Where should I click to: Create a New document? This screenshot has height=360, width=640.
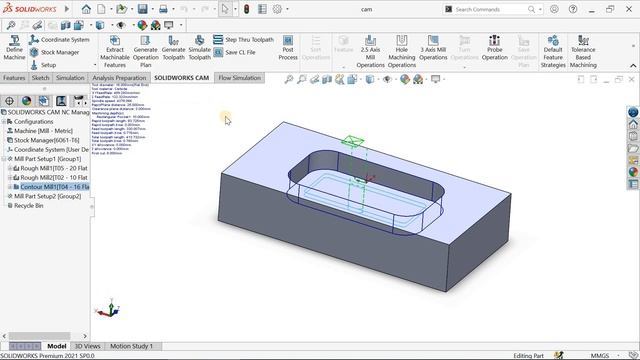coord(101,9)
